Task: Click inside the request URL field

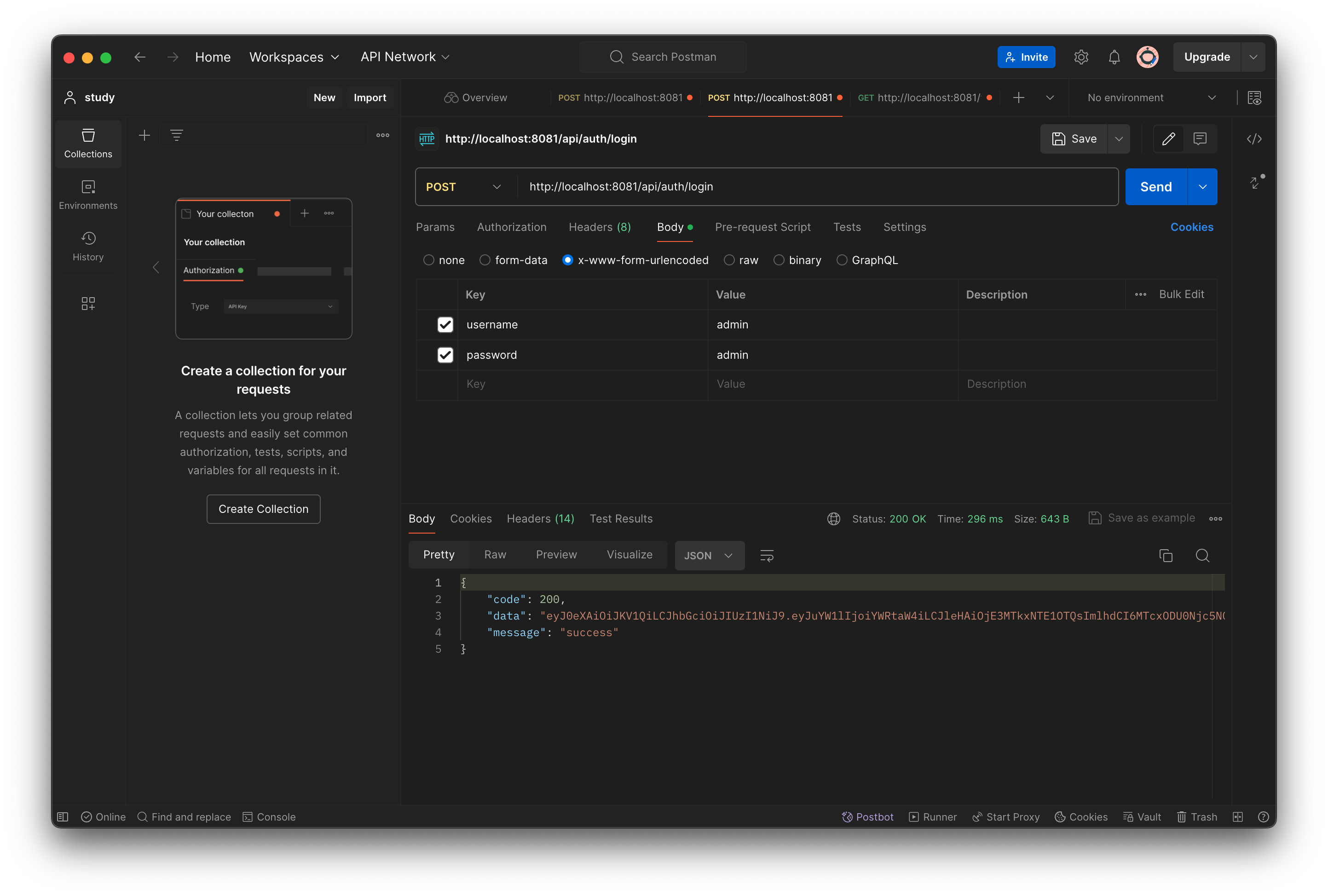Action: click(743, 187)
